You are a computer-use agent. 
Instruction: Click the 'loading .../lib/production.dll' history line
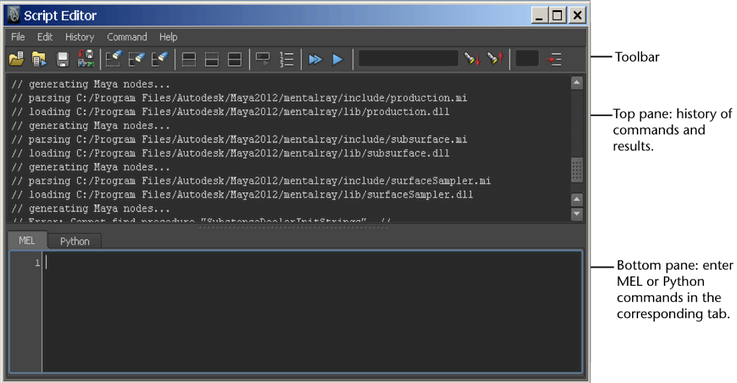point(230,112)
